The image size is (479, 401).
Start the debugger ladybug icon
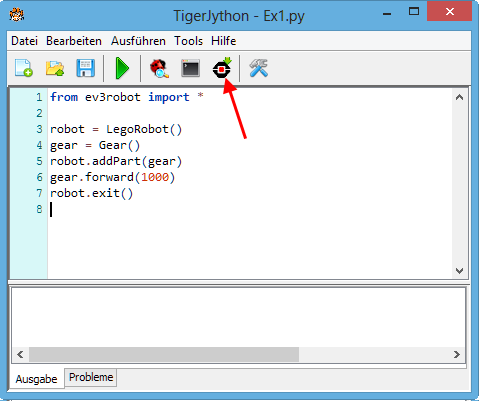(x=159, y=68)
